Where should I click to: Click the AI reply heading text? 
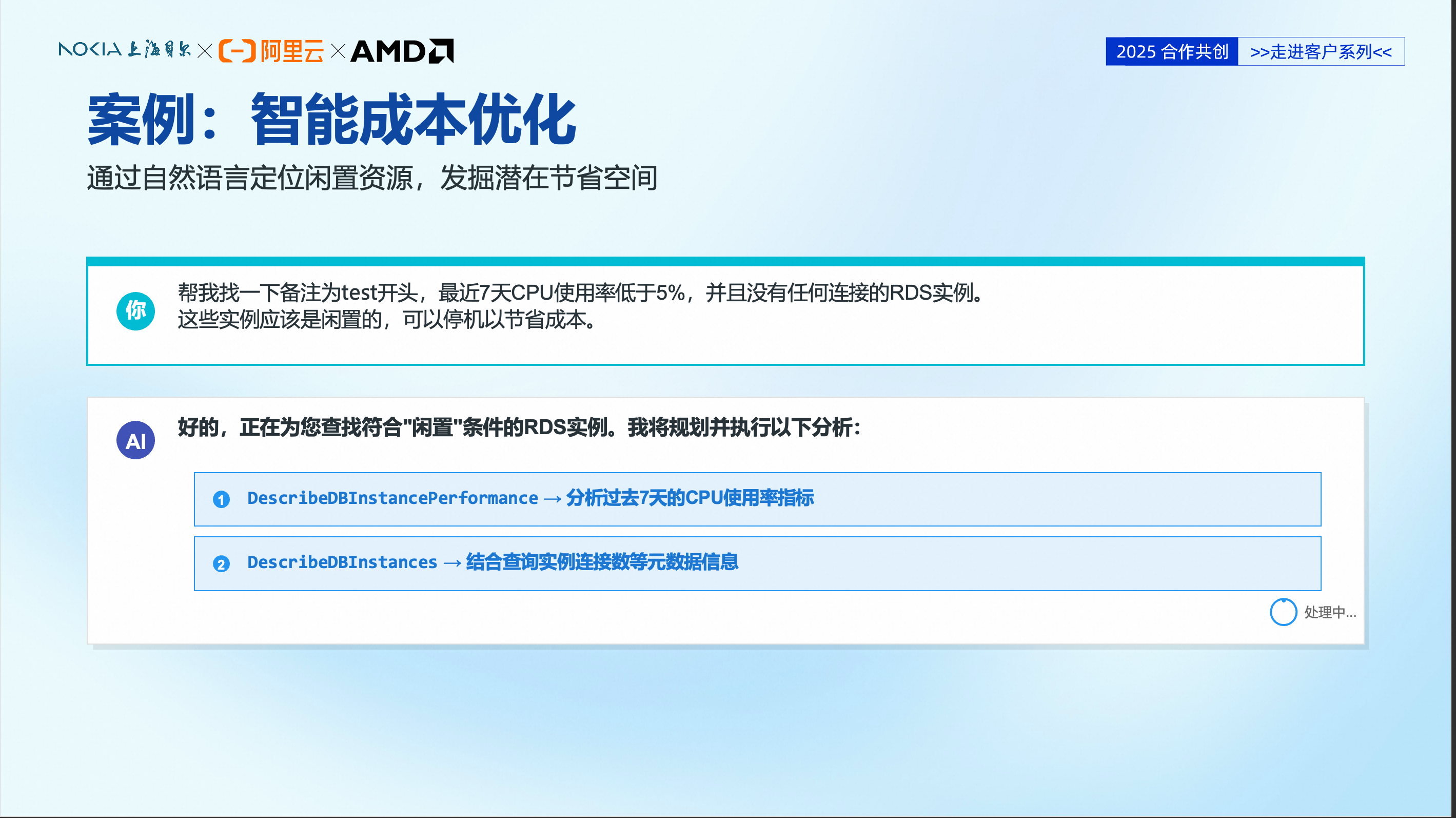[519, 427]
